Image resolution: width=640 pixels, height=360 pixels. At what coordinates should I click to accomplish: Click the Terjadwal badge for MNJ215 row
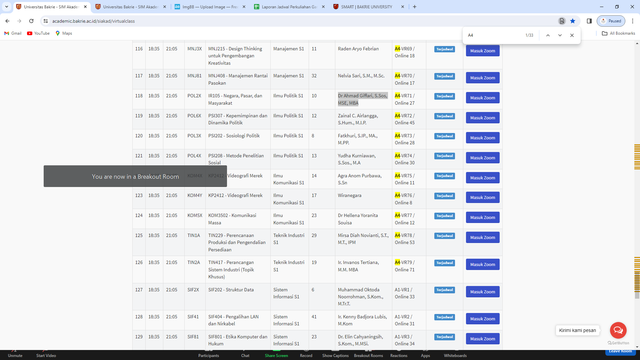(x=444, y=49)
